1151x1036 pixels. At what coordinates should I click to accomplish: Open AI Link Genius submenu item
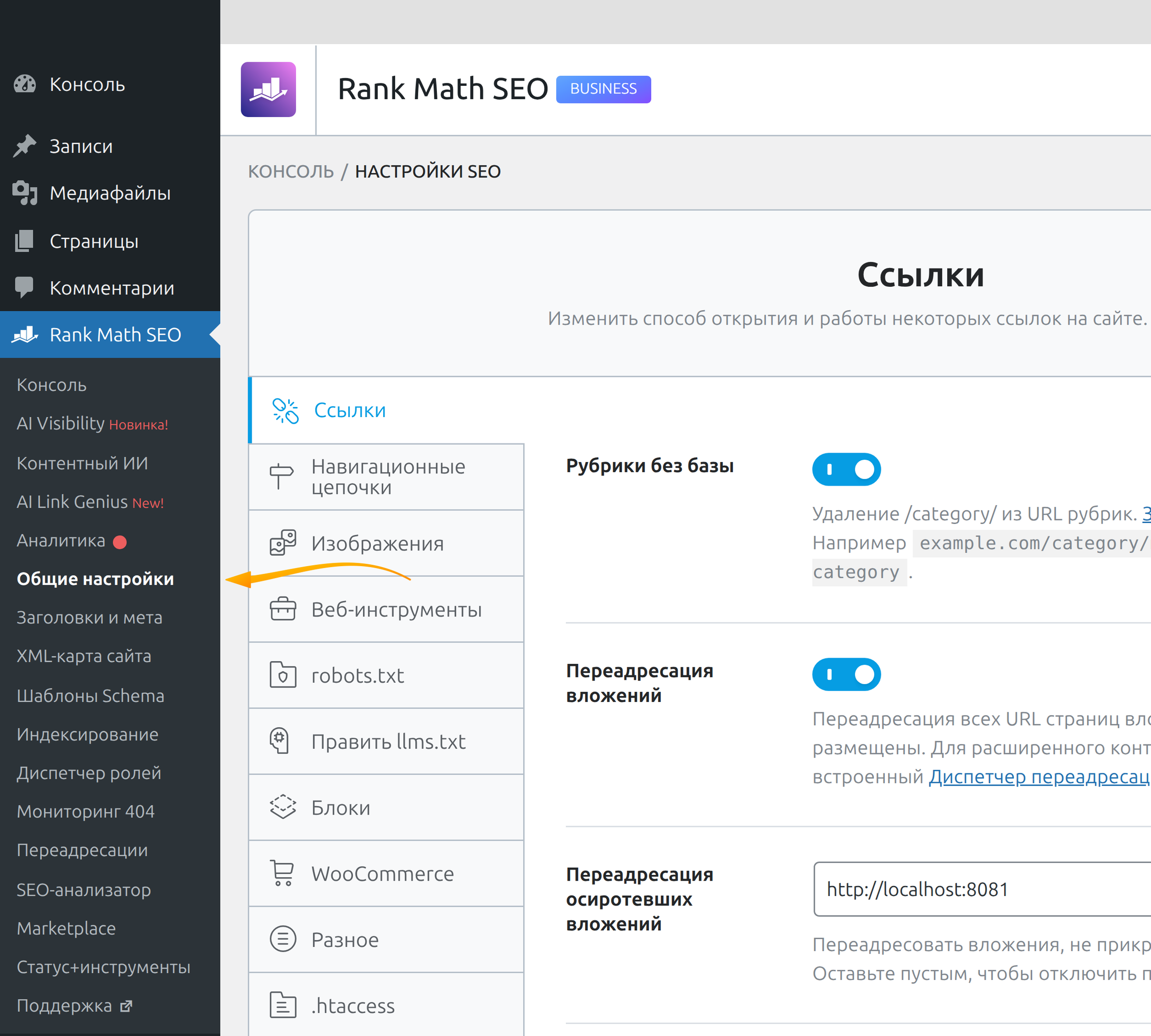[90, 502]
